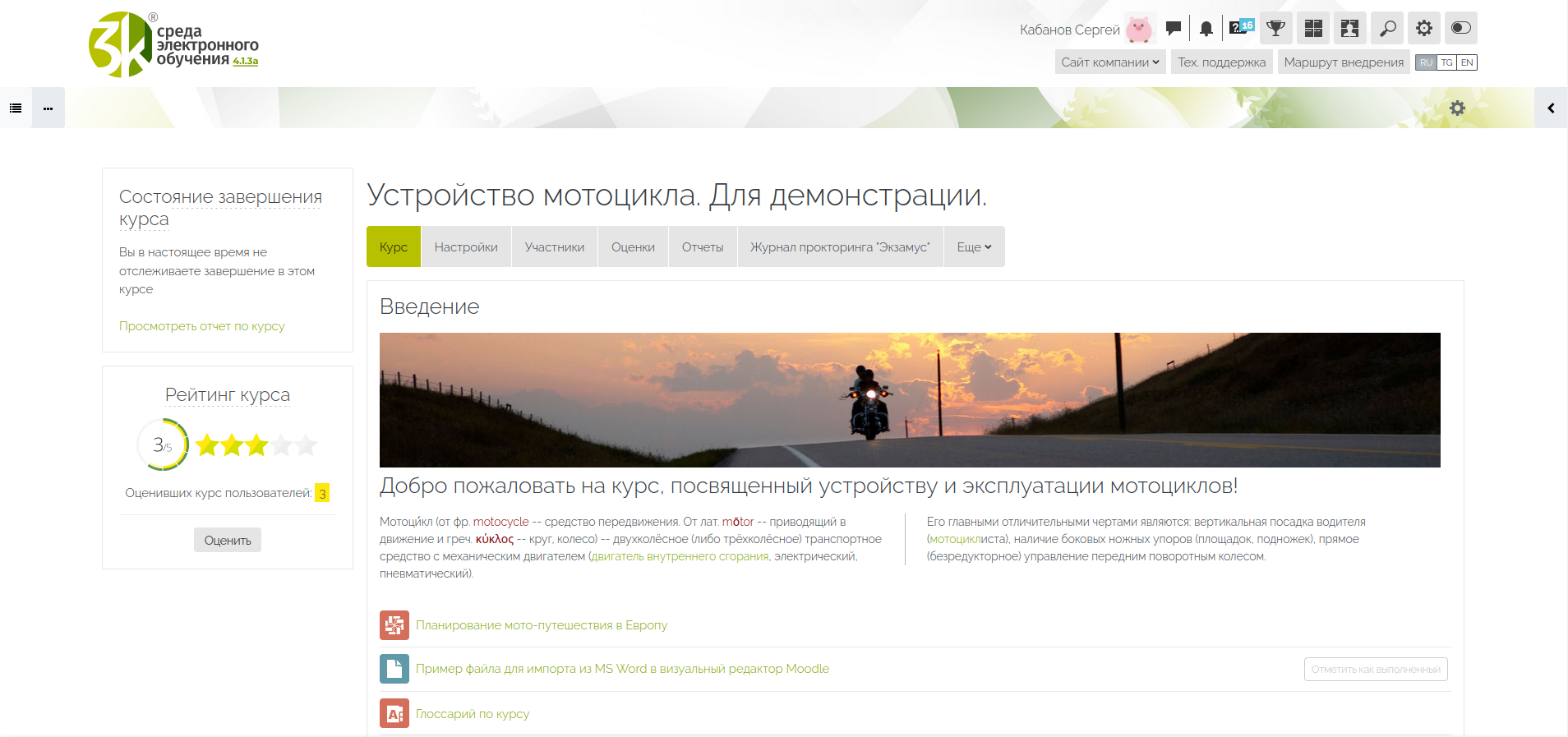Click Состояние завершения курса block heading
Viewport: 1568px width, 737px height.
(x=220, y=208)
